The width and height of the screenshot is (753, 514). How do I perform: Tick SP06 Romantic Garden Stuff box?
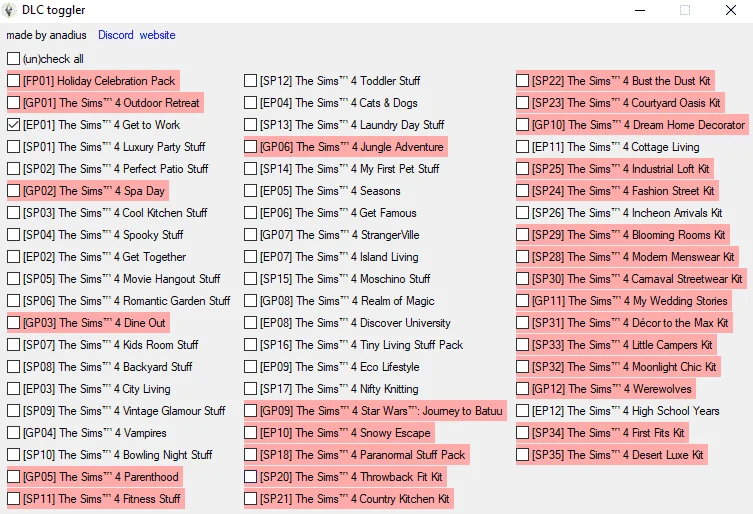point(13,301)
